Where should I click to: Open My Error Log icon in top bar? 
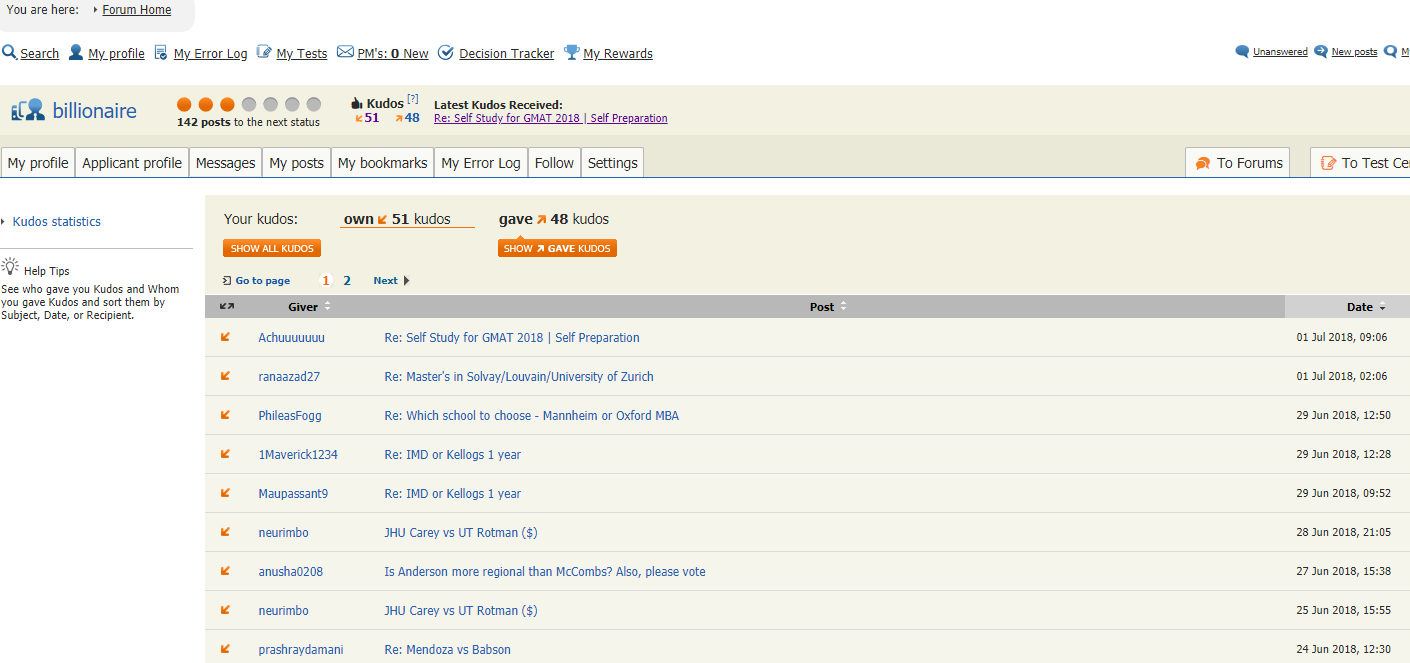tap(161, 53)
